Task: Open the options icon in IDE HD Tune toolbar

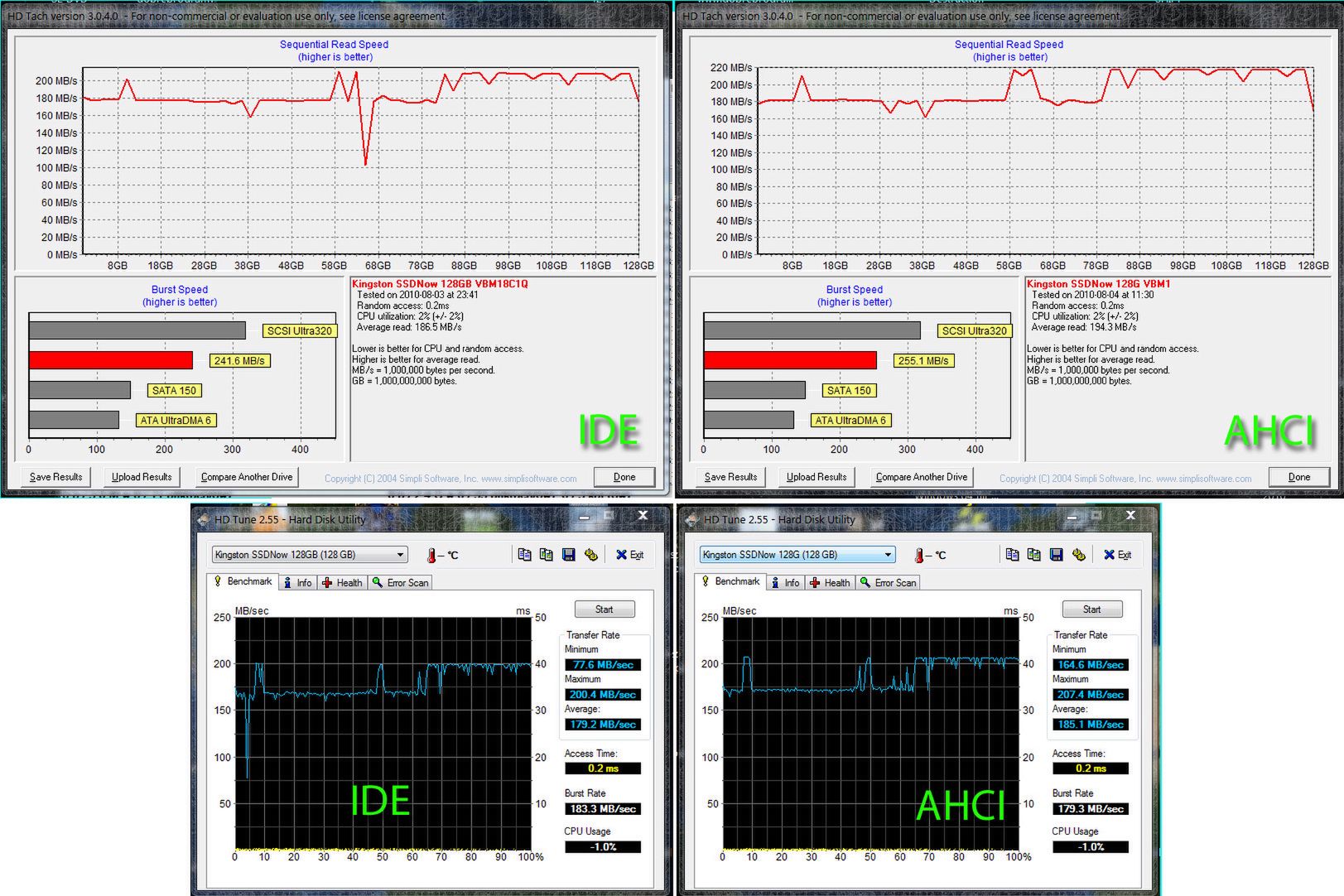Action: coord(590,555)
